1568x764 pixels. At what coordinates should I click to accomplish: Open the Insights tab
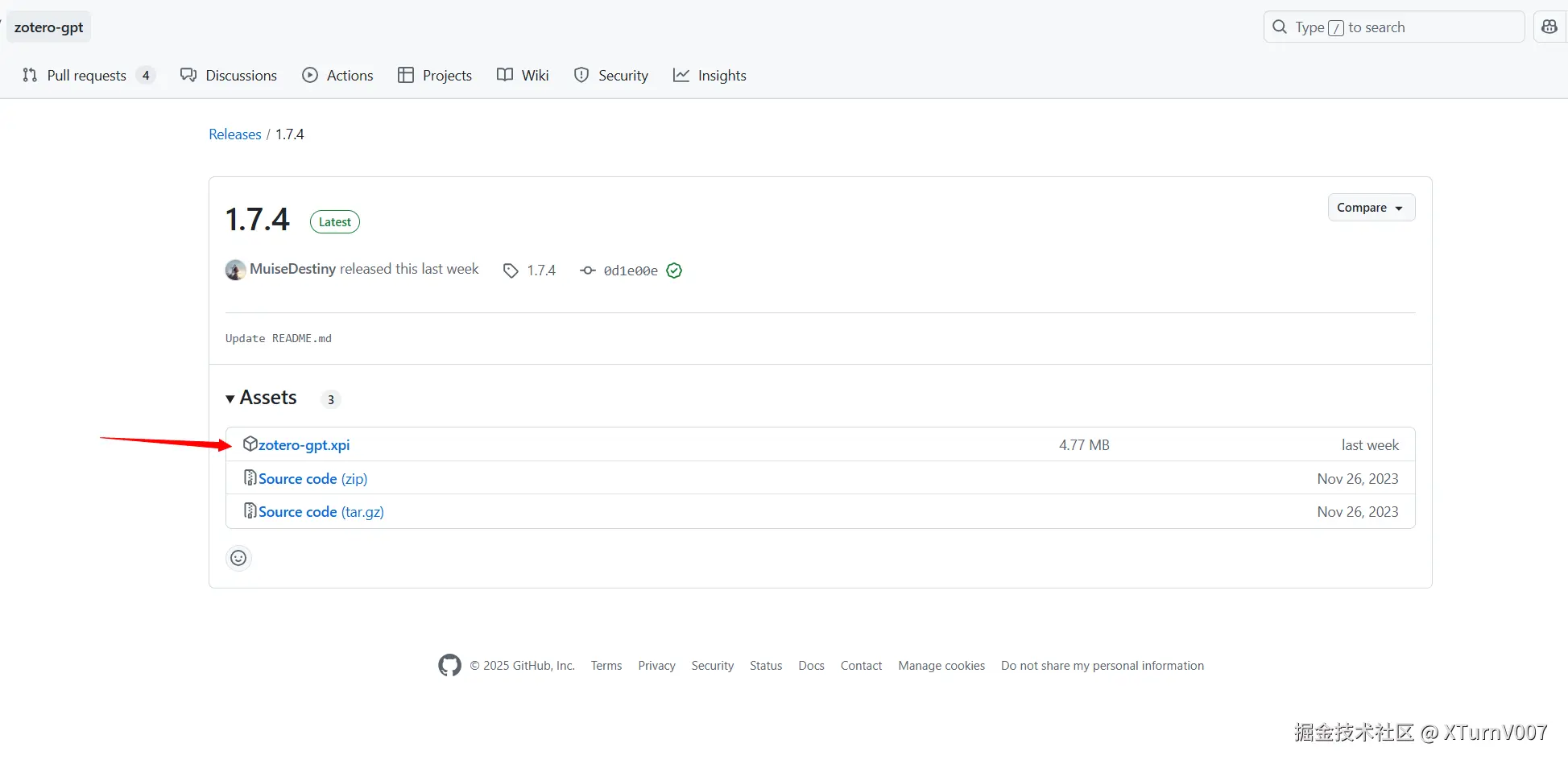click(x=710, y=76)
